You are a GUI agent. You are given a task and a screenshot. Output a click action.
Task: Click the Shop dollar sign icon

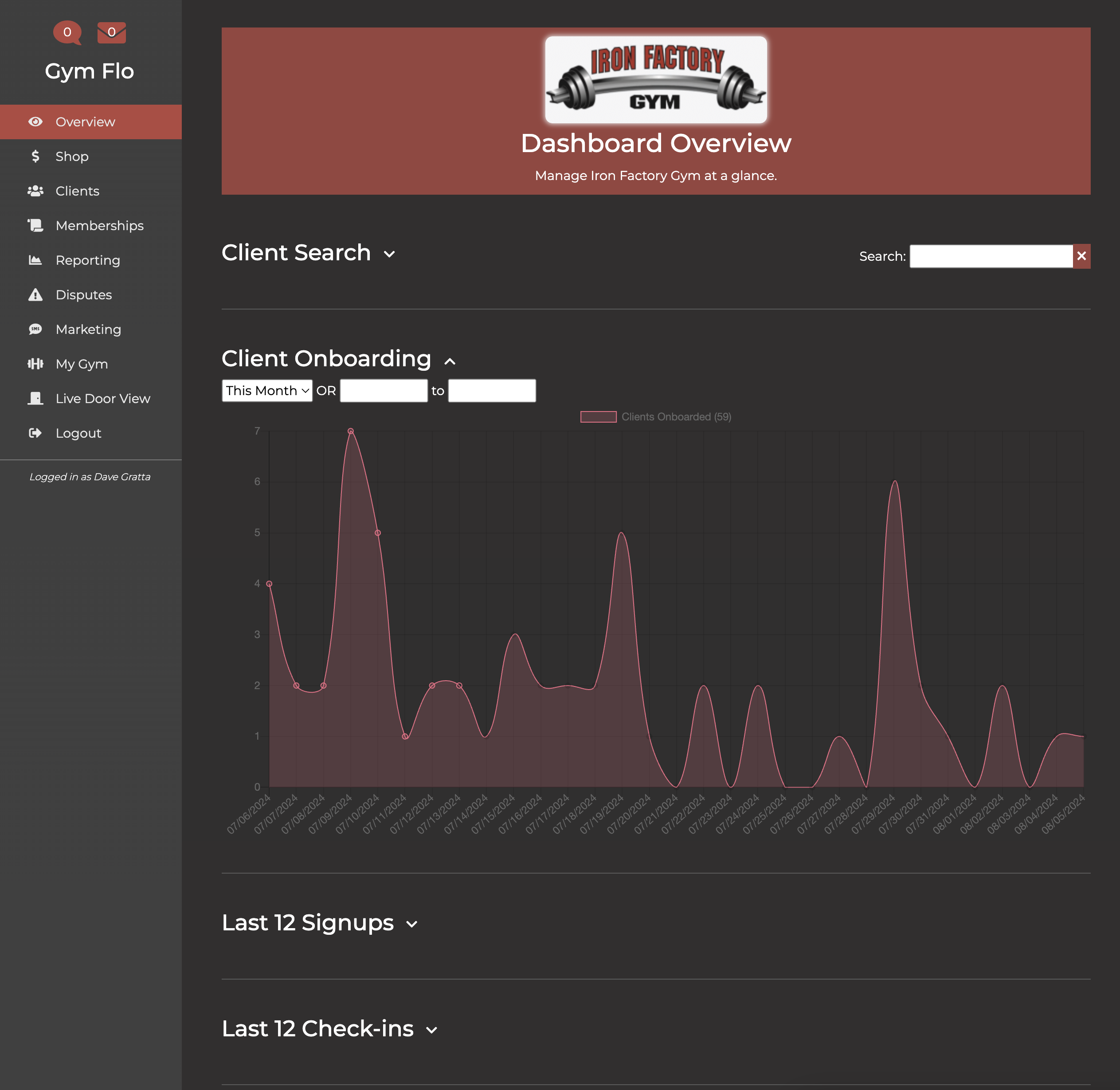click(35, 156)
